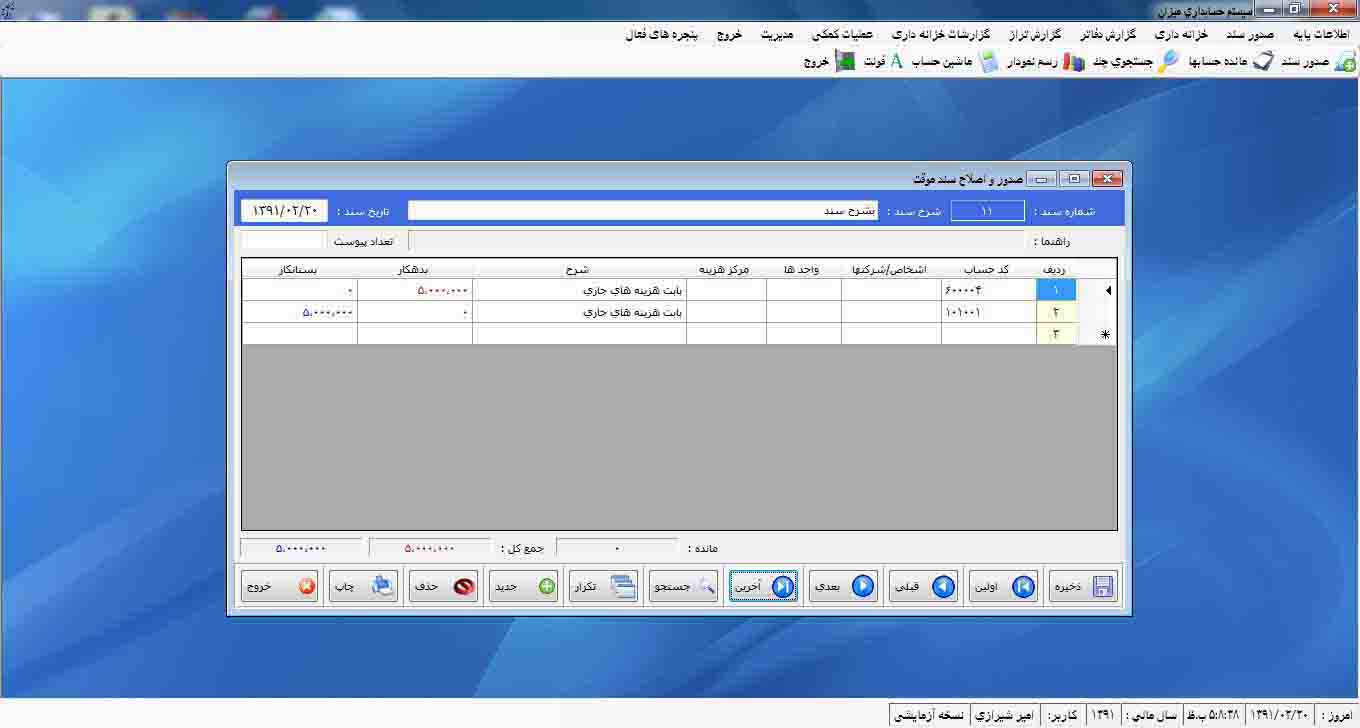This screenshot has width=1360, height=728.
Task: Click the شرح column header
Action: [x=580, y=269]
